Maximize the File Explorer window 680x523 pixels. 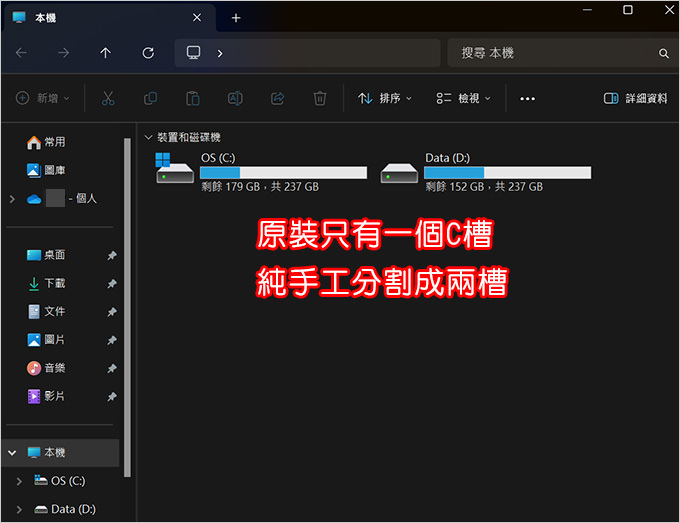628,10
